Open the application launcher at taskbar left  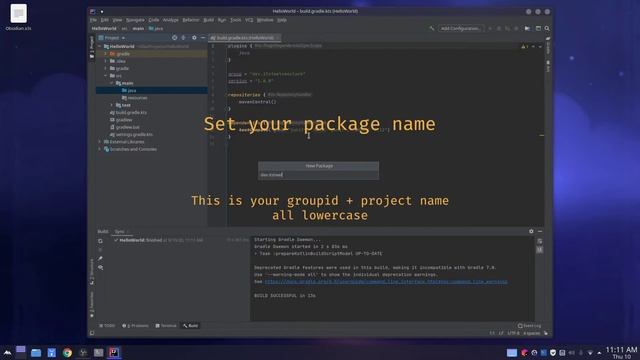pos(7,352)
